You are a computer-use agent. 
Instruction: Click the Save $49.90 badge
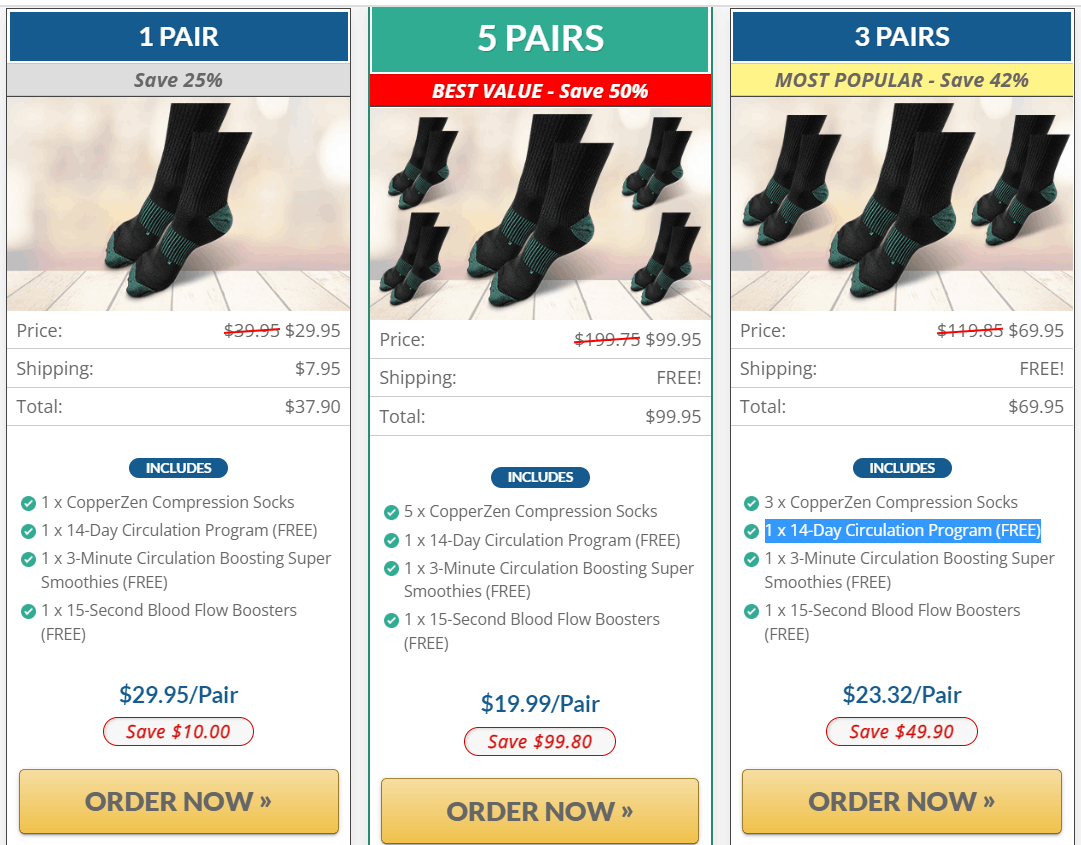pyautogui.click(x=901, y=731)
